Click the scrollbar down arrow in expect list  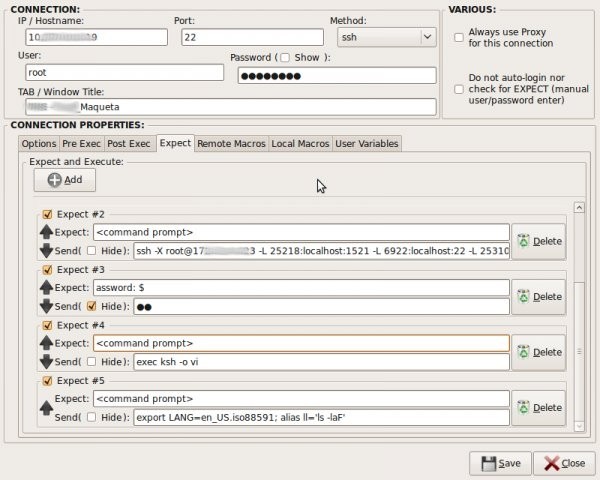(579, 426)
